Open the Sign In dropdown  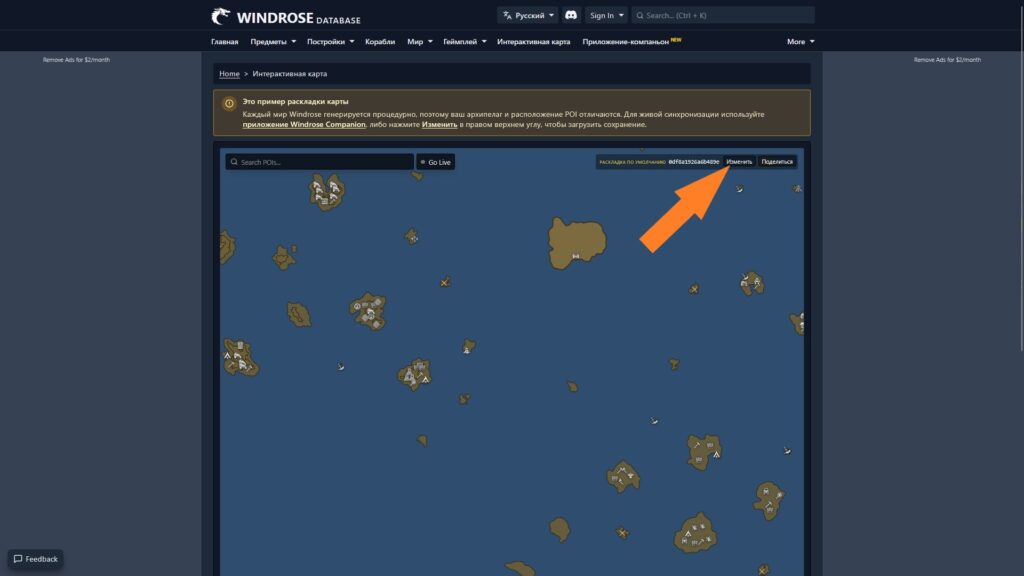point(606,15)
